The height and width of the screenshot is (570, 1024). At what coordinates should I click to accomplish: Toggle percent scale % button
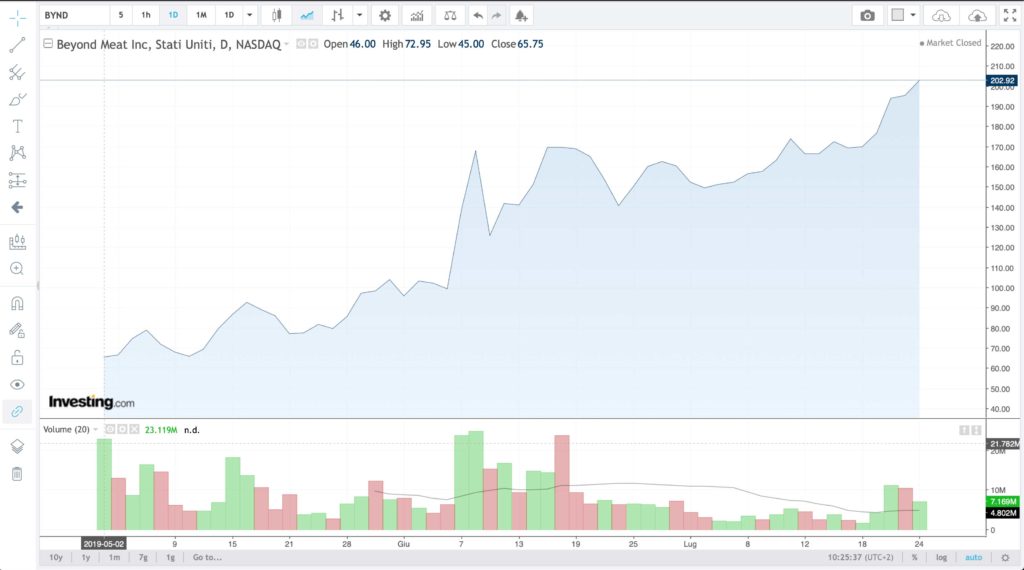[x=914, y=558]
